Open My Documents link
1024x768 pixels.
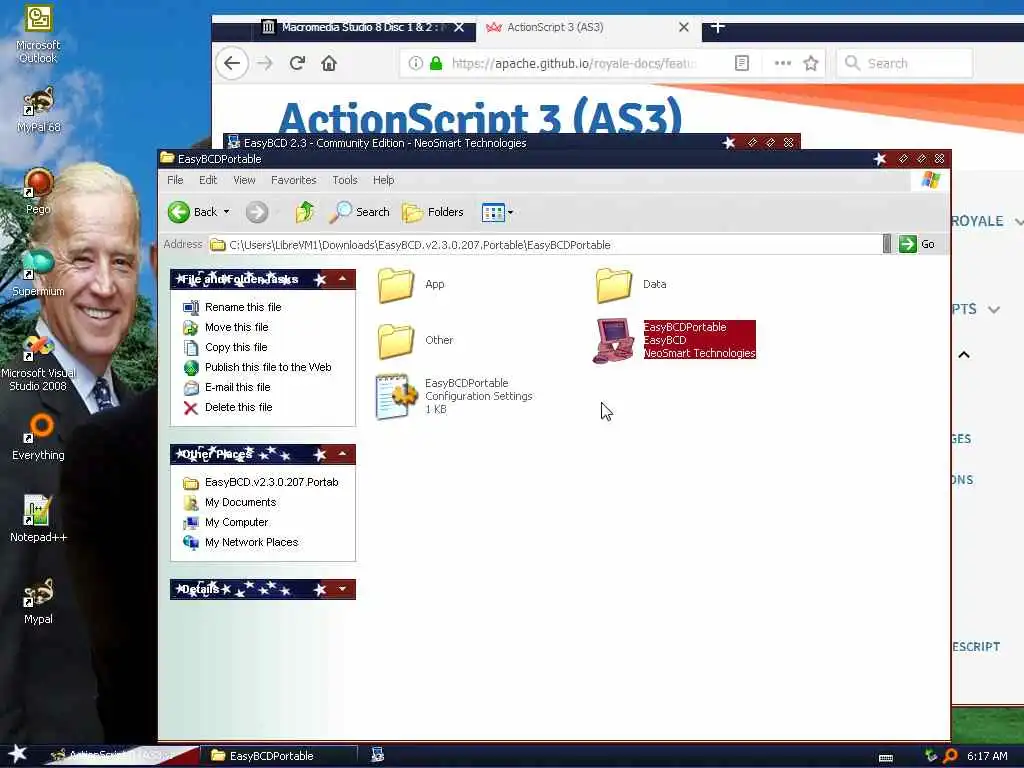click(230, 502)
